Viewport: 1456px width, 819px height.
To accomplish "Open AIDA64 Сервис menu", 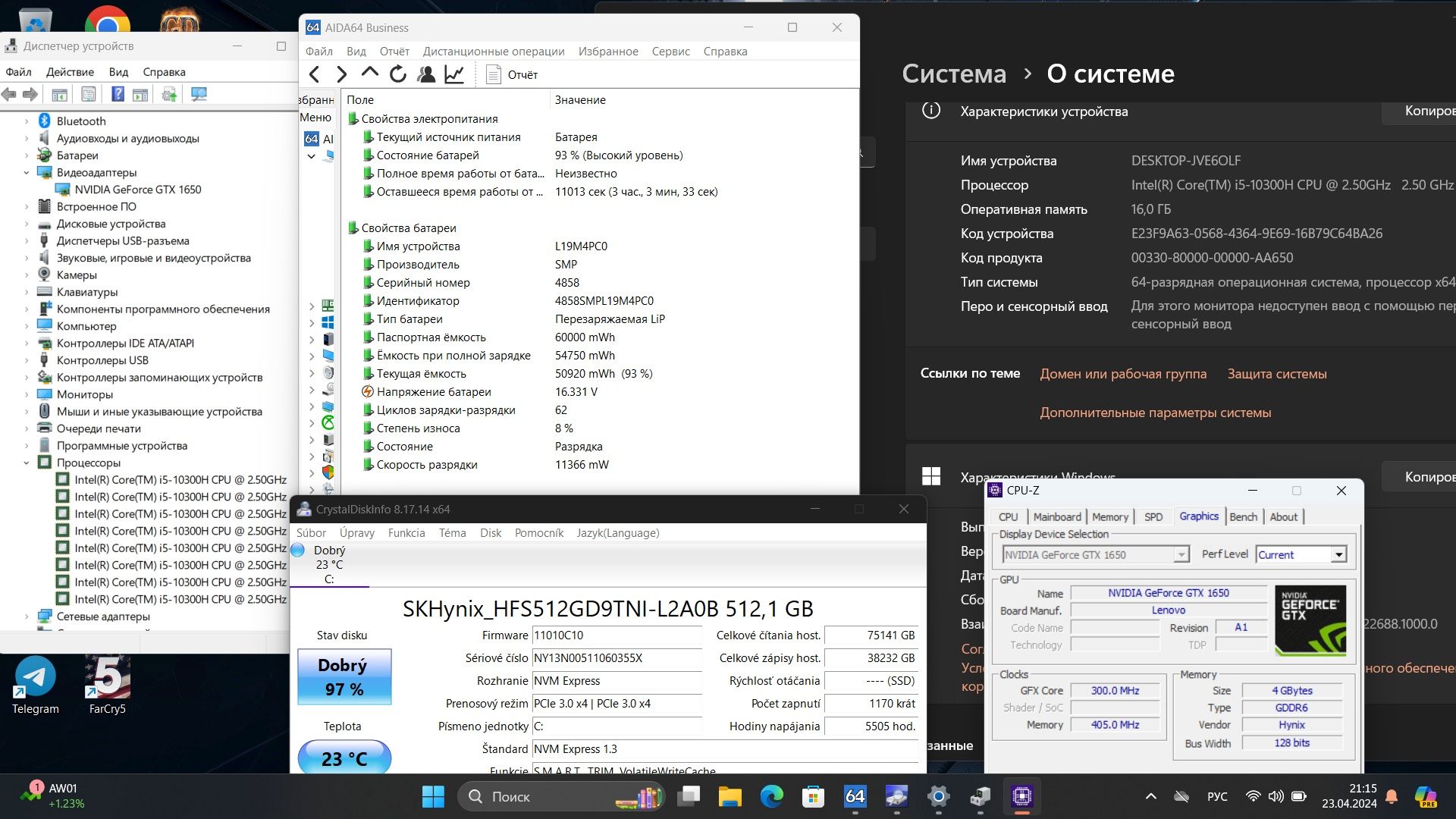I will pyautogui.click(x=670, y=52).
